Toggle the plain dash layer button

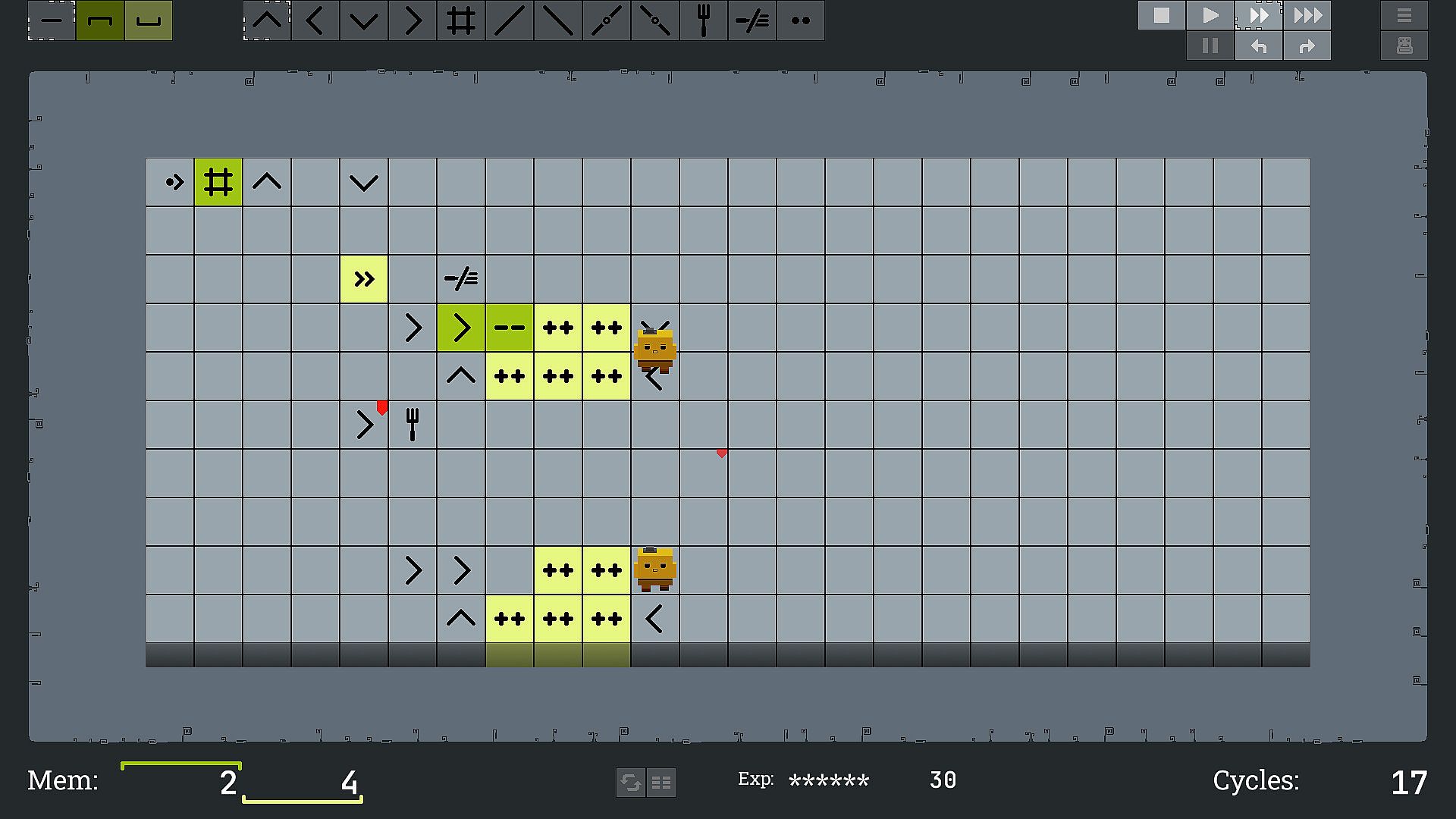click(x=52, y=20)
